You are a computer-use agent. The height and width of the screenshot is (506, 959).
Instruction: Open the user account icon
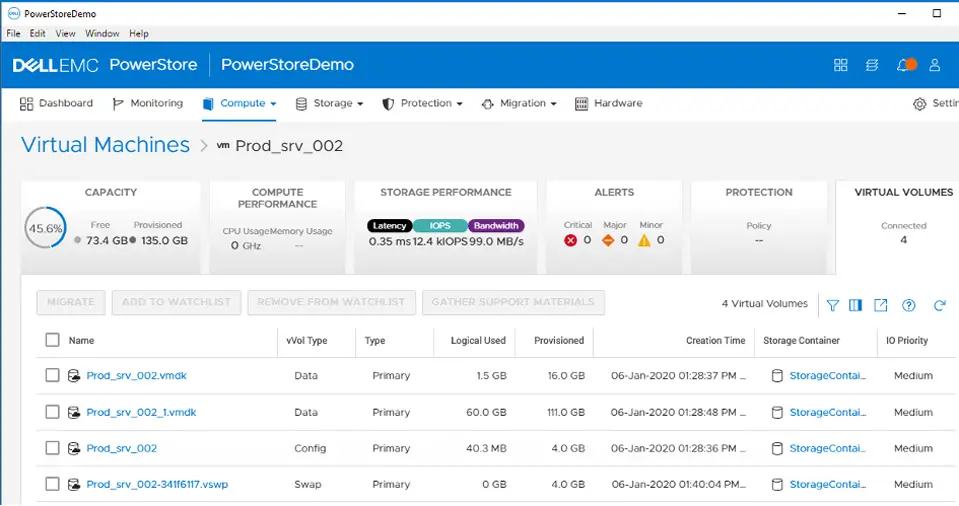(x=935, y=65)
